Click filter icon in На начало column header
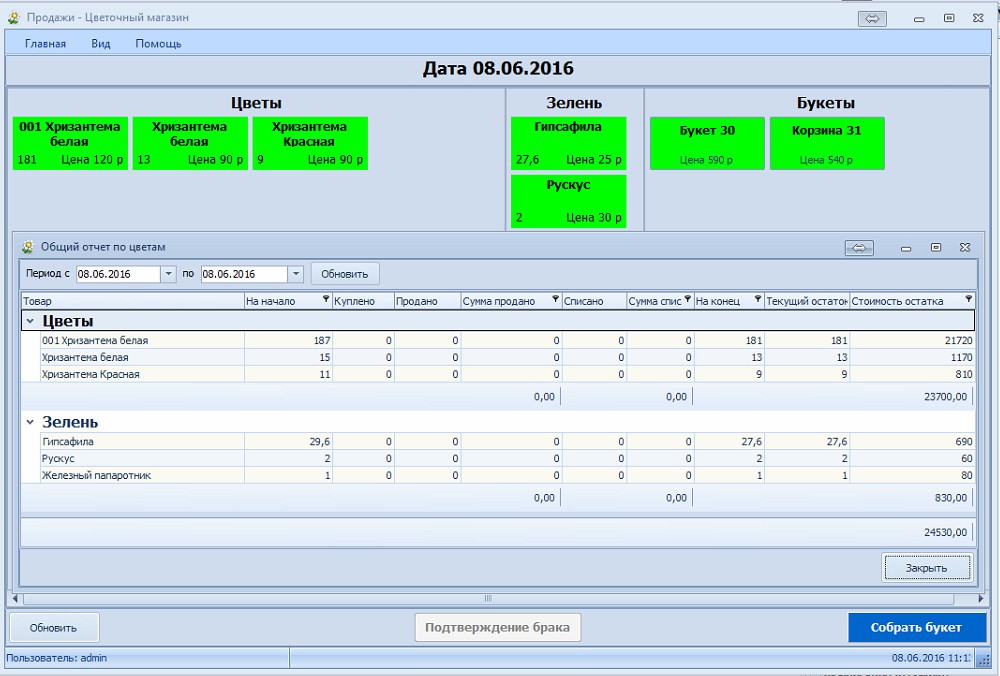The height and width of the screenshot is (676, 1000). 326,299
